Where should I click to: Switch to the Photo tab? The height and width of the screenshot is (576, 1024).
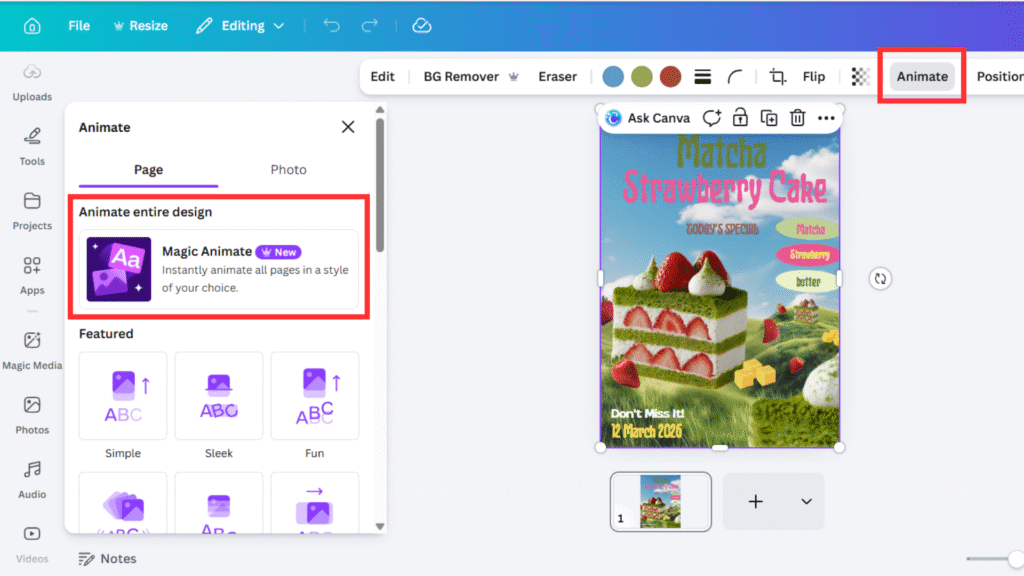[288, 170]
